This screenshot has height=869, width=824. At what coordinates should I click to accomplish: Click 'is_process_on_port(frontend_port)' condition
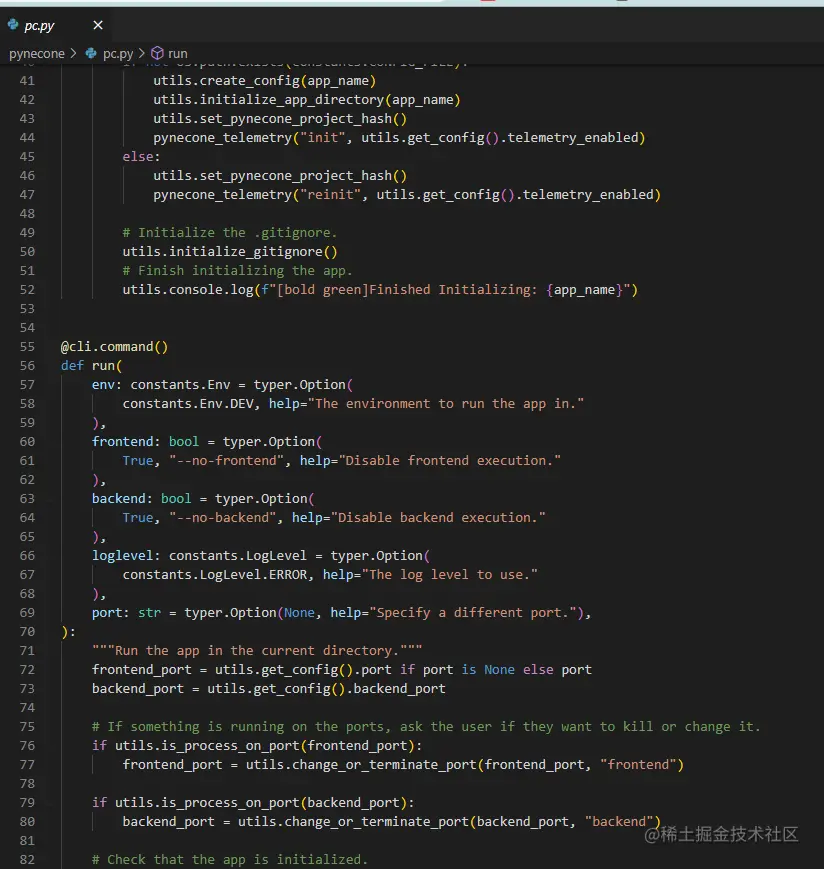pos(288,746)
